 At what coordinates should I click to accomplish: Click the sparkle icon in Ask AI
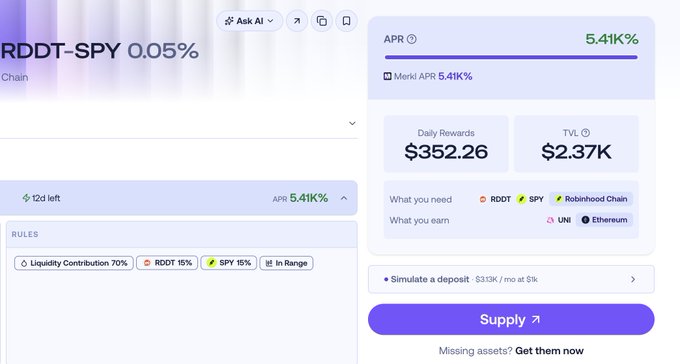point(229,21)
